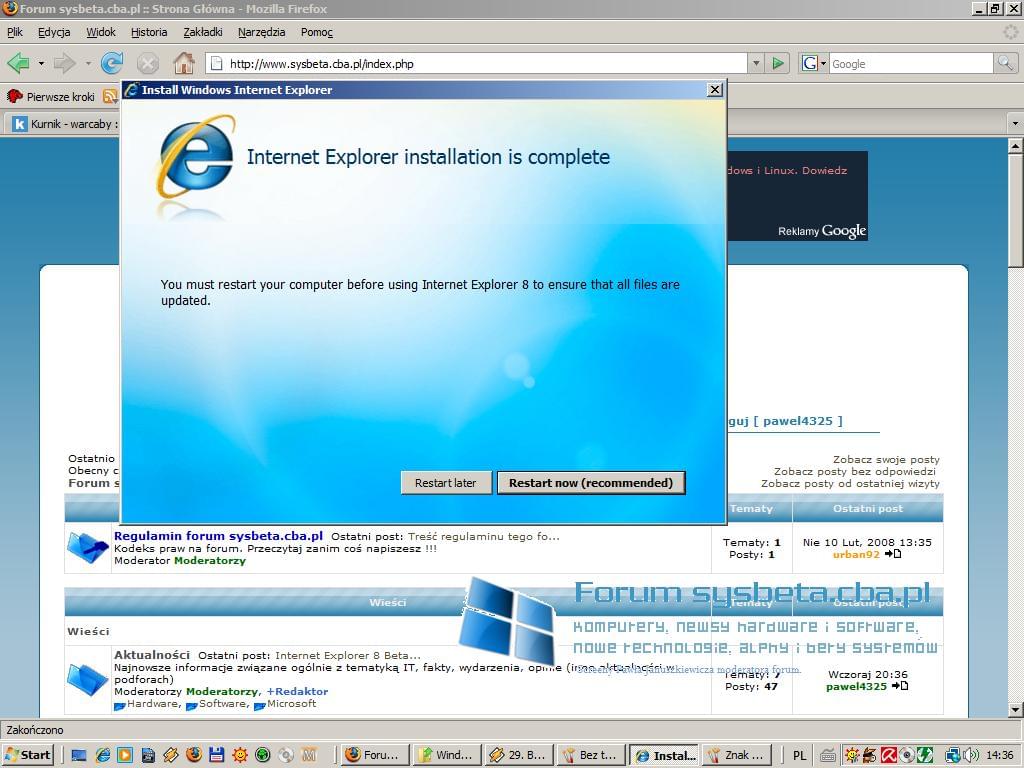
Task: Click Zobacz swoje posty link
Action: 886,459
